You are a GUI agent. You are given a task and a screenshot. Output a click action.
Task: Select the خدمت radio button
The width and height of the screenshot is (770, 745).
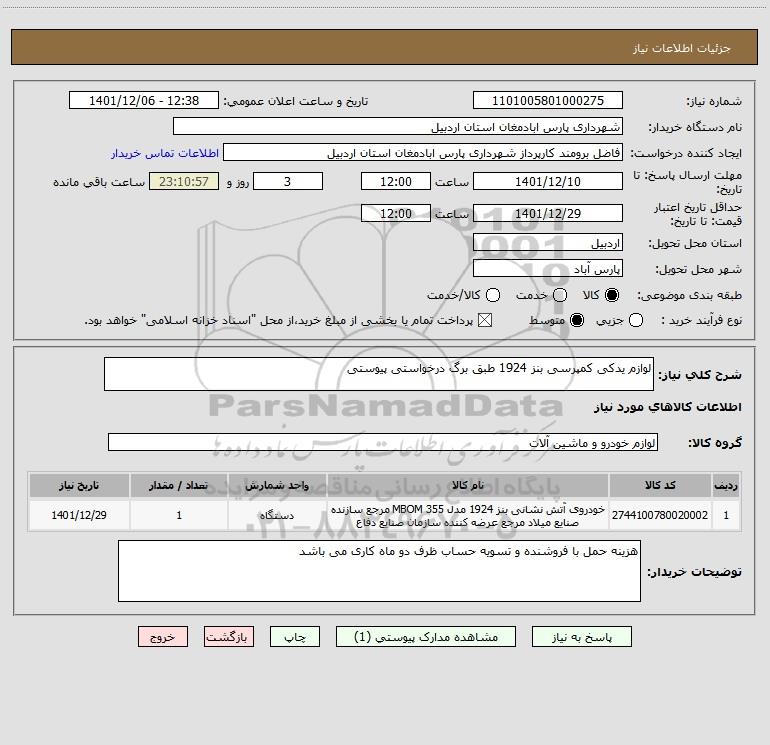(560, 295)
